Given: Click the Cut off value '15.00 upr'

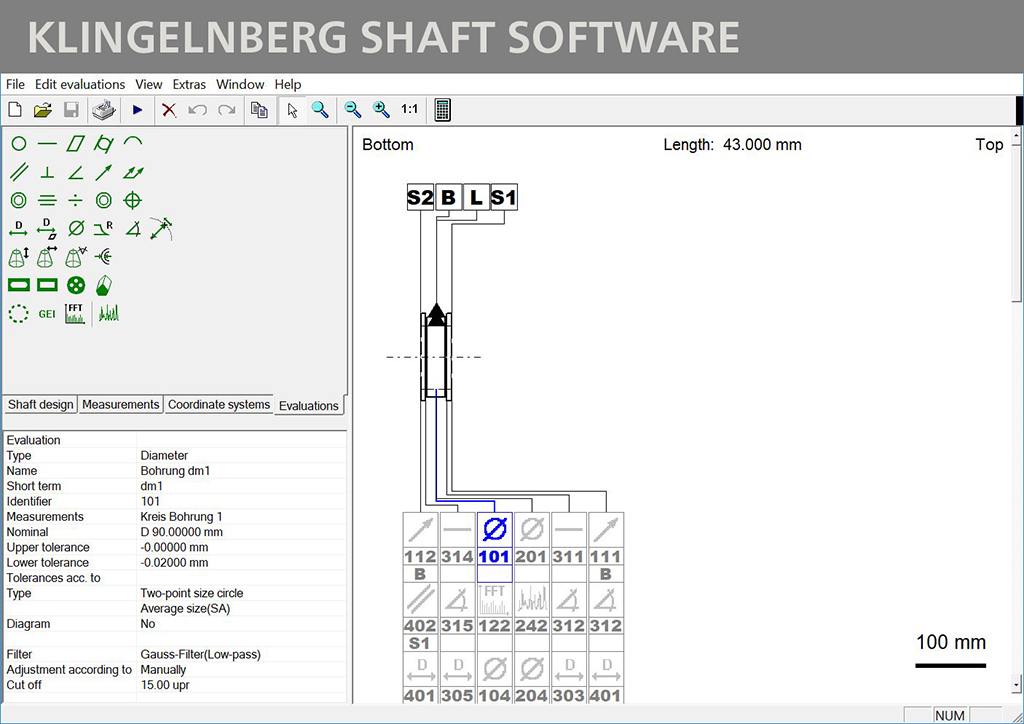Looking at the screenshot, I should click(x=165, y=685).
